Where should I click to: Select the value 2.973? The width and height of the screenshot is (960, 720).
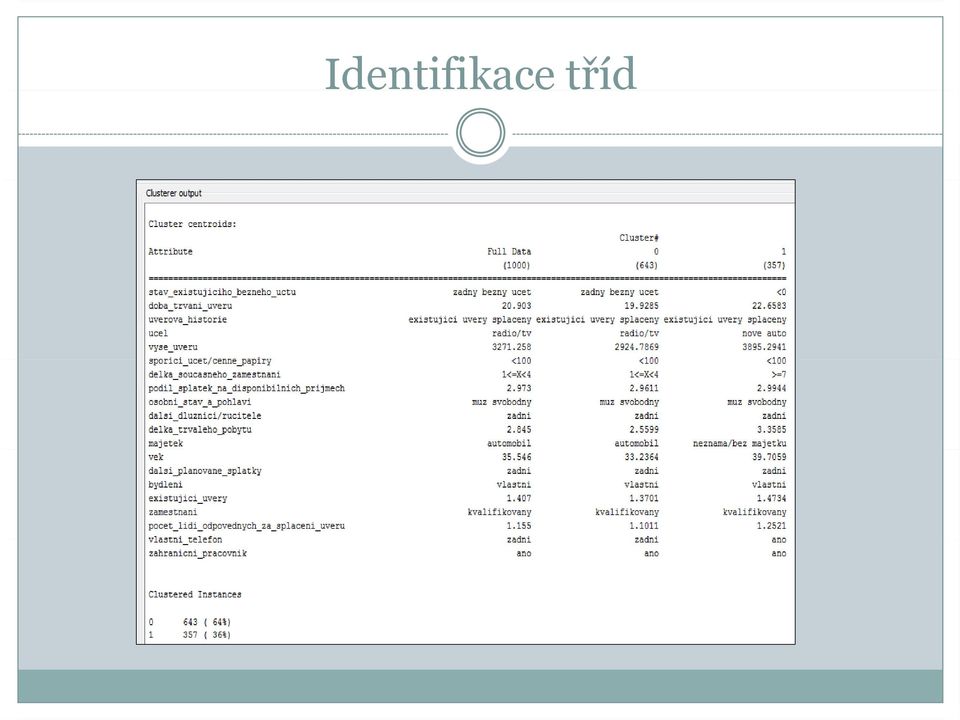pos(519,388)
